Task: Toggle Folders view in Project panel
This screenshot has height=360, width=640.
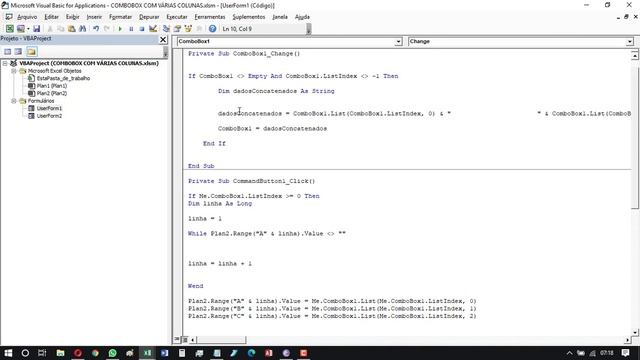Action: click(x=31, y=51)
